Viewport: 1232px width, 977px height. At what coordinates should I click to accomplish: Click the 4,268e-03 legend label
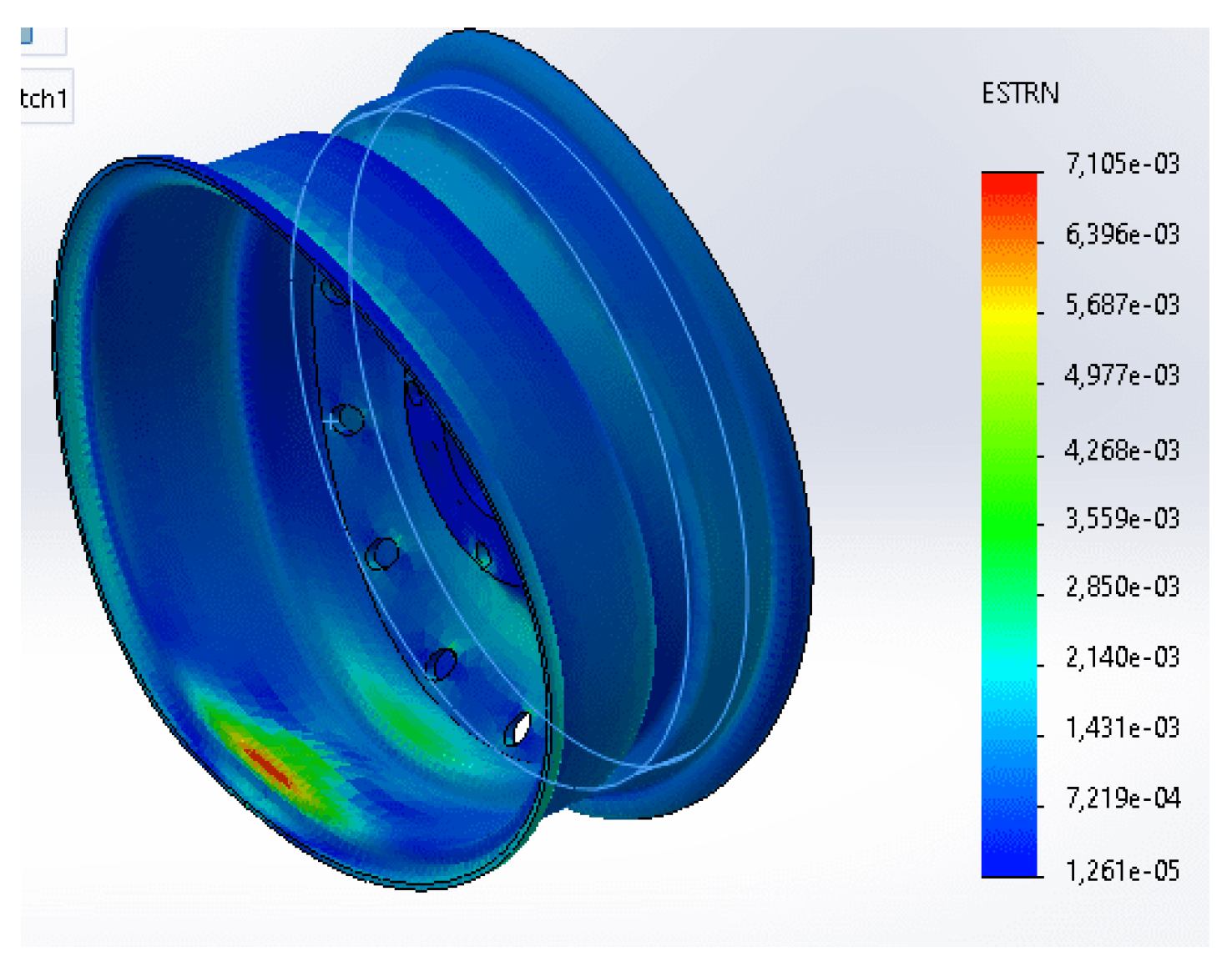pyautogui.click(x=1122, y=451)
